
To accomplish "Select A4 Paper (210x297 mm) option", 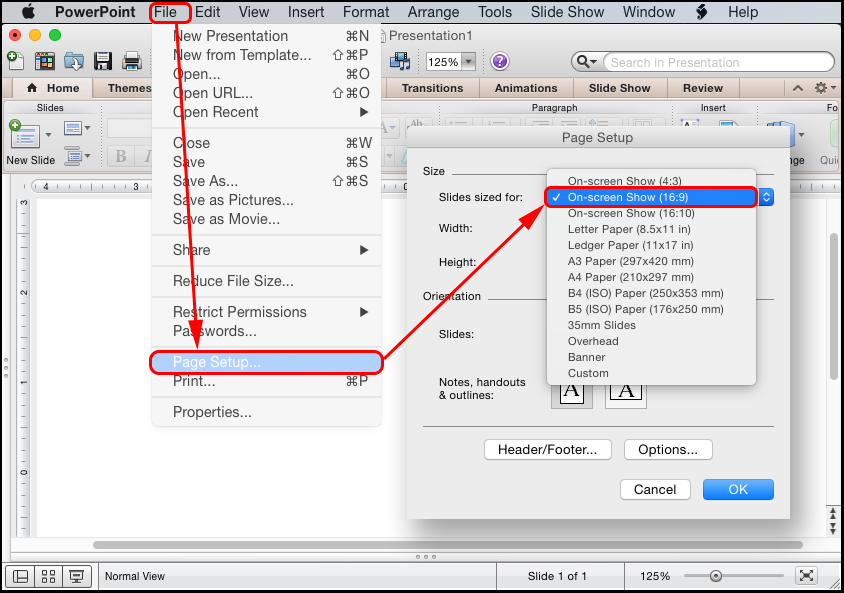I will point(630,277).
